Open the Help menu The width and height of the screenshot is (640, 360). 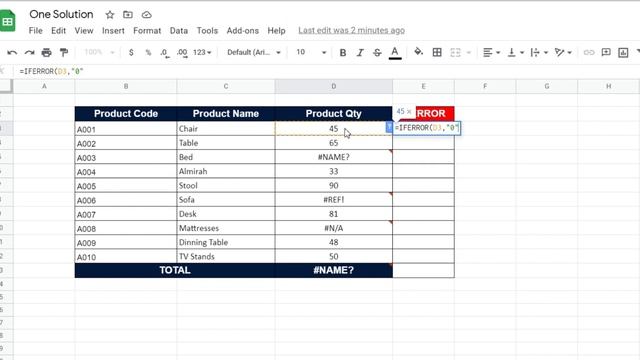pos(276,31)
